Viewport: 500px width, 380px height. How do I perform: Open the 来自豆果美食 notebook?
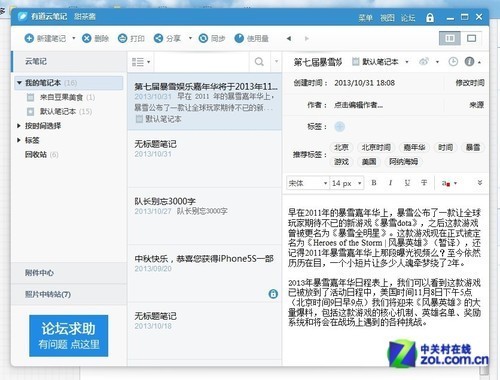tap(61, 97)
